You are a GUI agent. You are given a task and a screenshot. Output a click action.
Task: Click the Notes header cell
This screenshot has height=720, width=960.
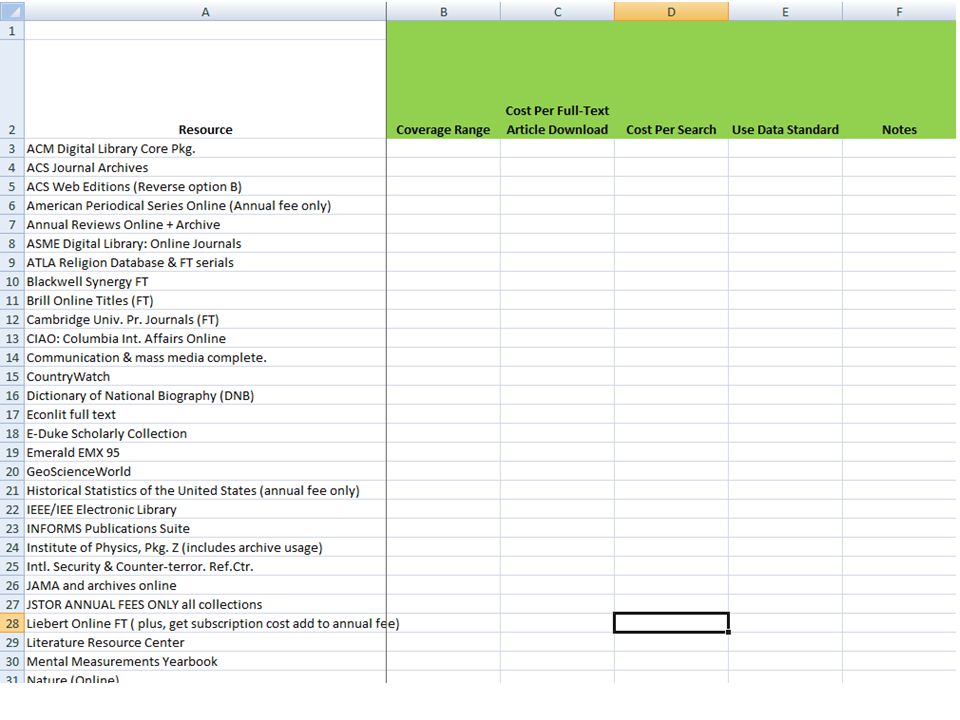click(899, 89)
